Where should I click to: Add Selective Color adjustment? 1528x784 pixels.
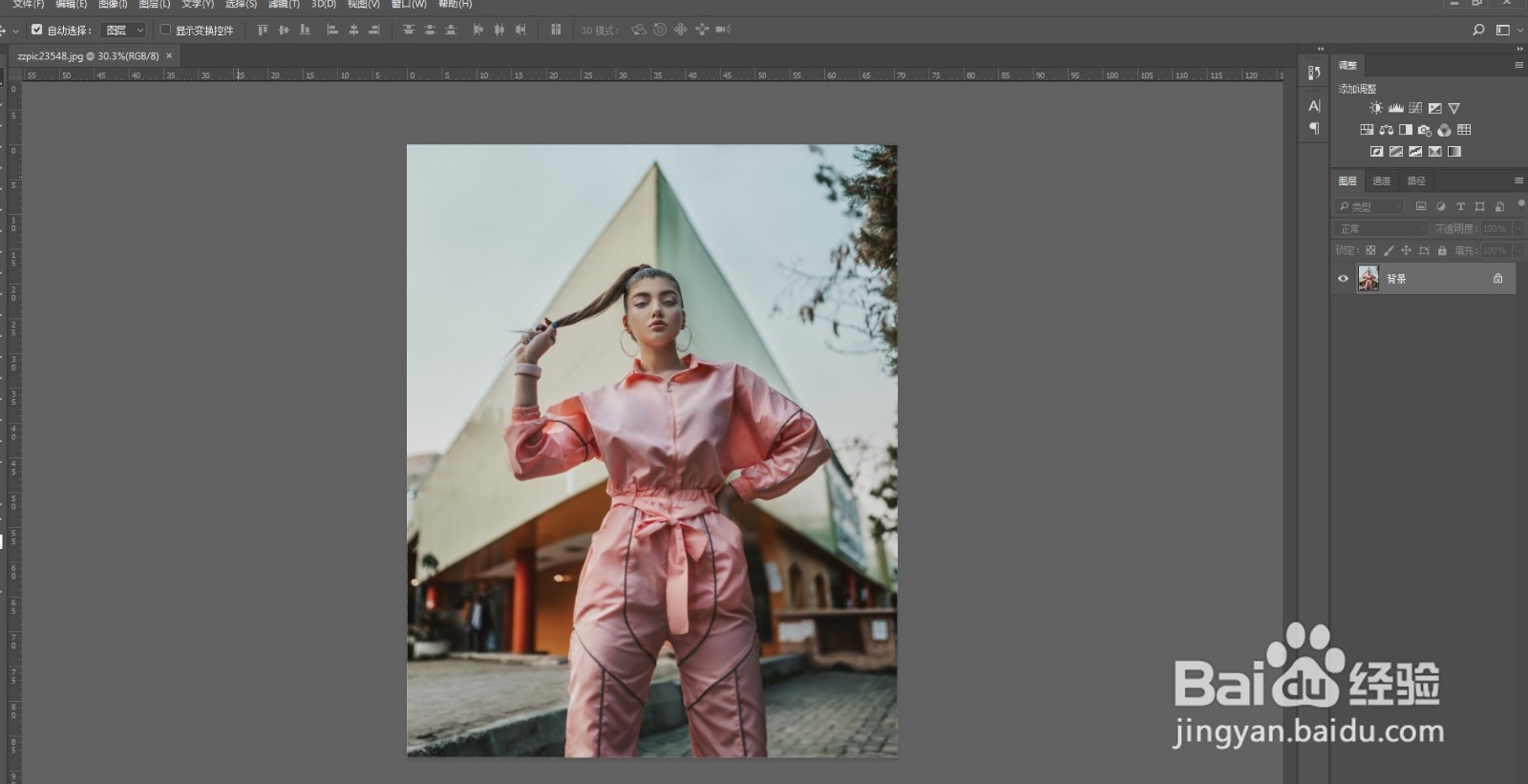point(1435,151)
